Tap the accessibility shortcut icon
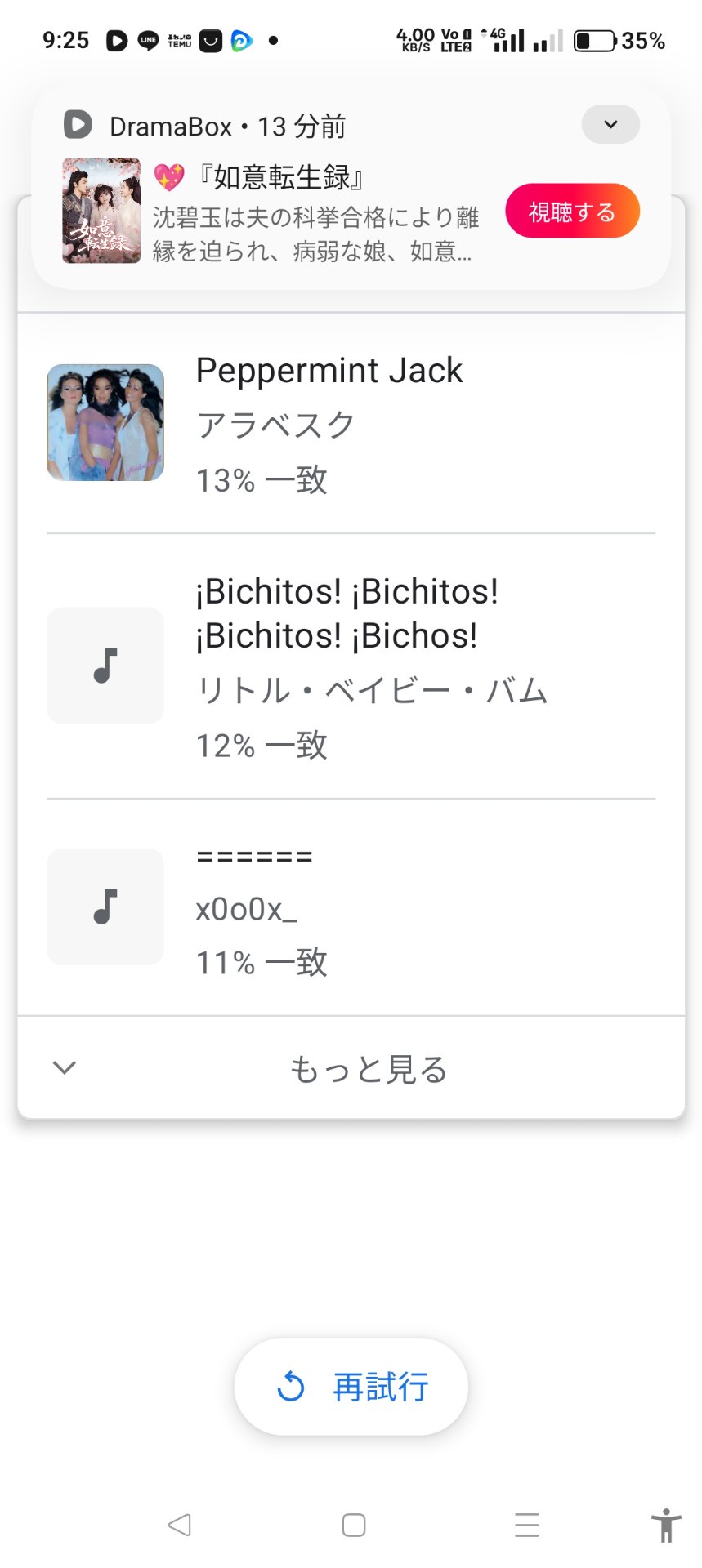This screenshot has height=1568, width=702. tap(666, 1525)
